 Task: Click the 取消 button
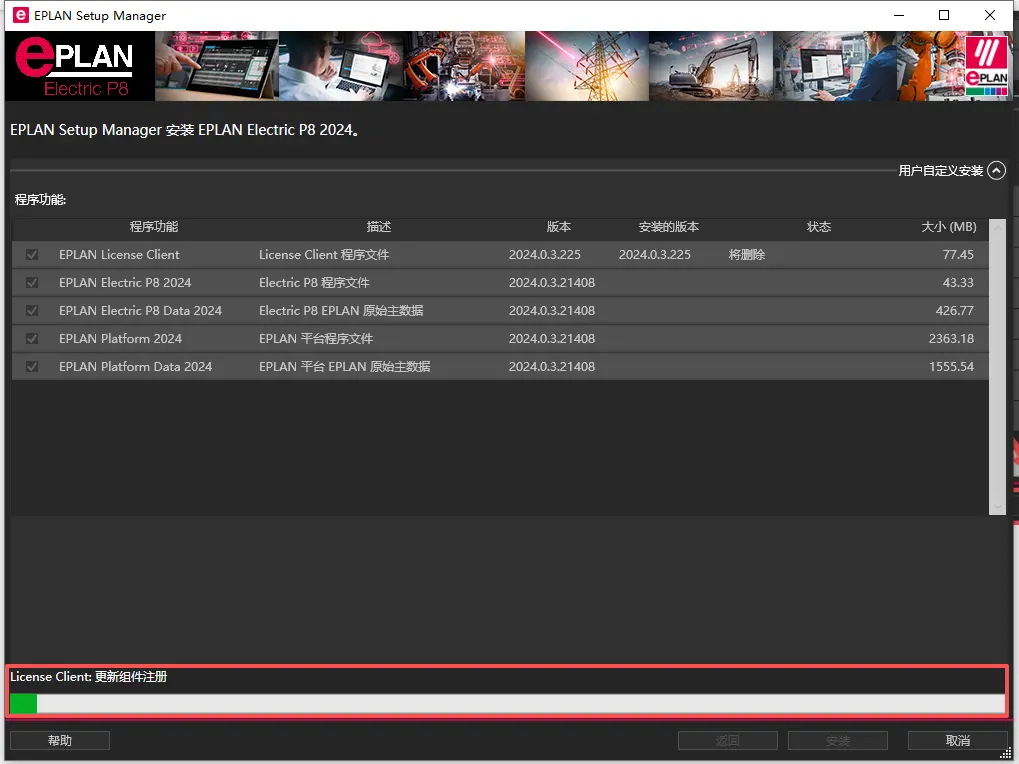[x=957, y=741]
